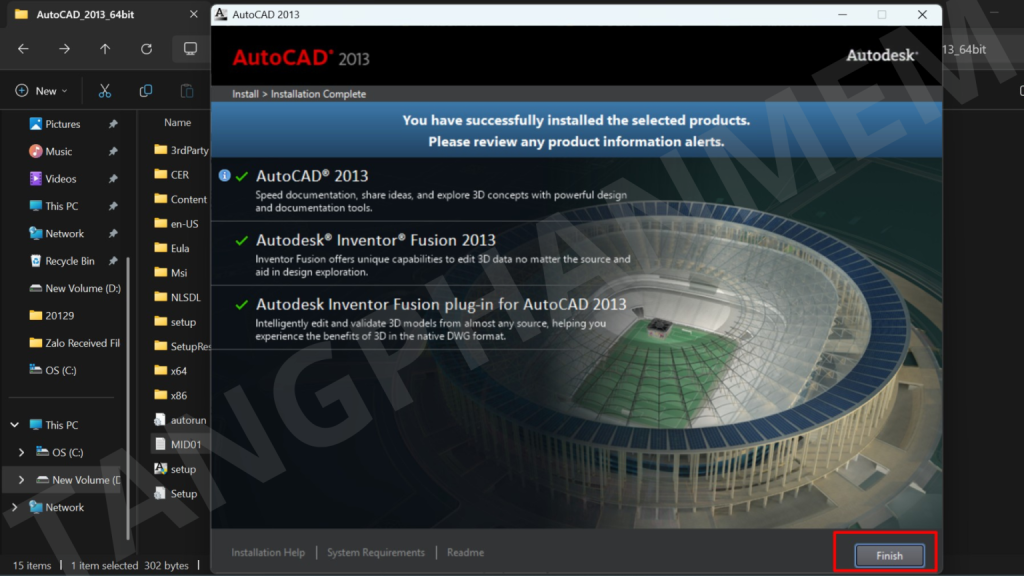Click the forward navigation arrow
Screen dimensions: 1024x576
click(64, 49)
